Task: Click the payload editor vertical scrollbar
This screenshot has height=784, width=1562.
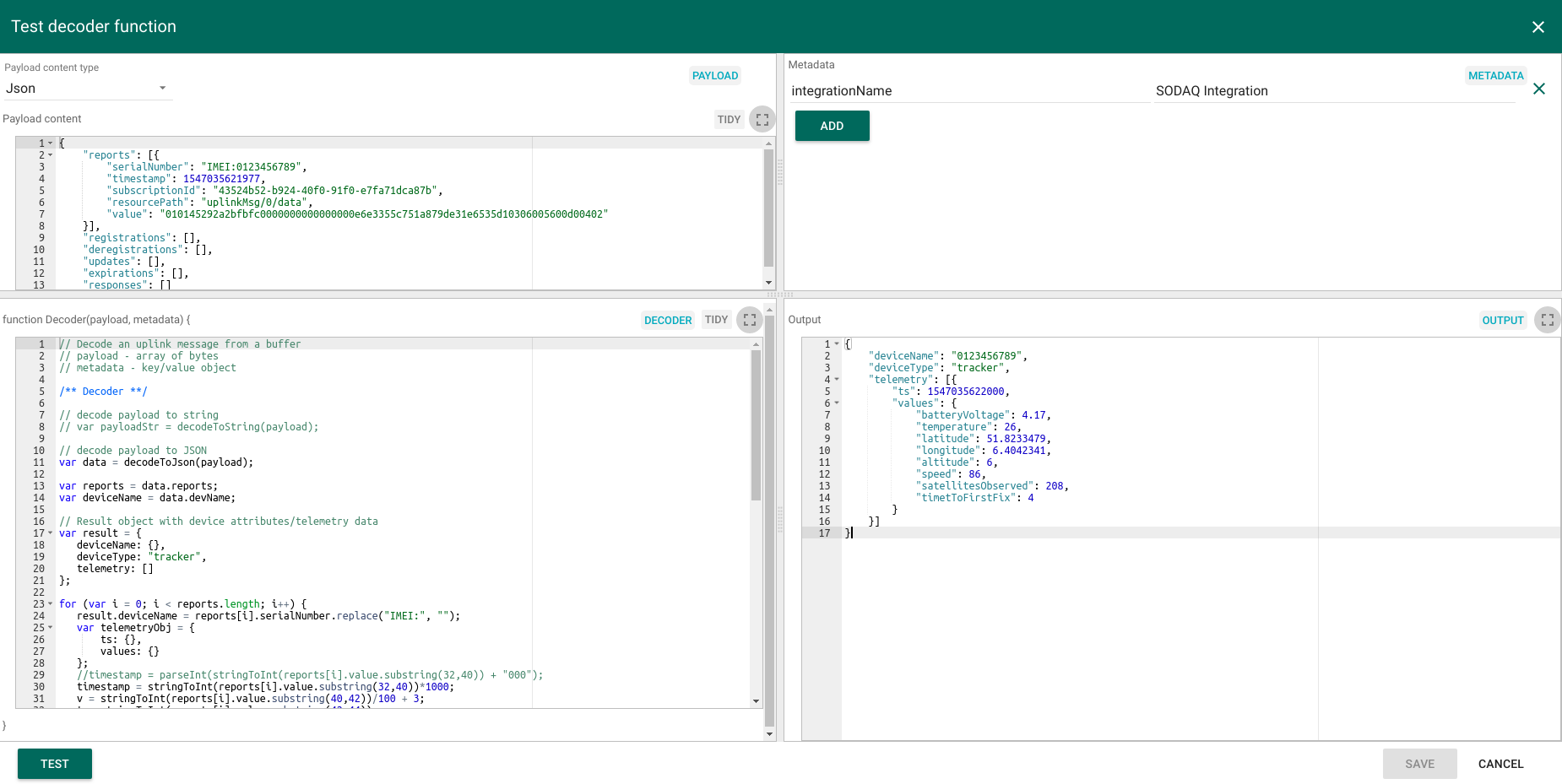Action: point(768,207)
